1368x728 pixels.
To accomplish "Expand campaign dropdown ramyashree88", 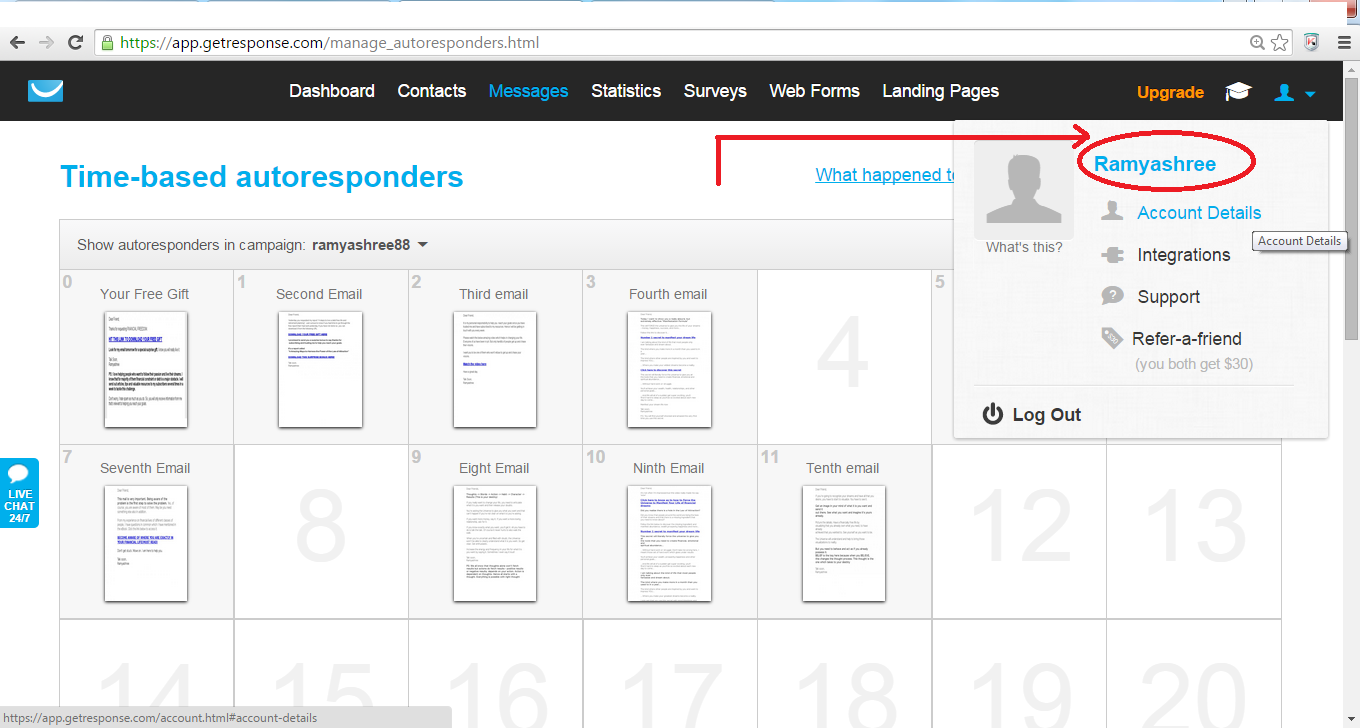I will [370, 245].
